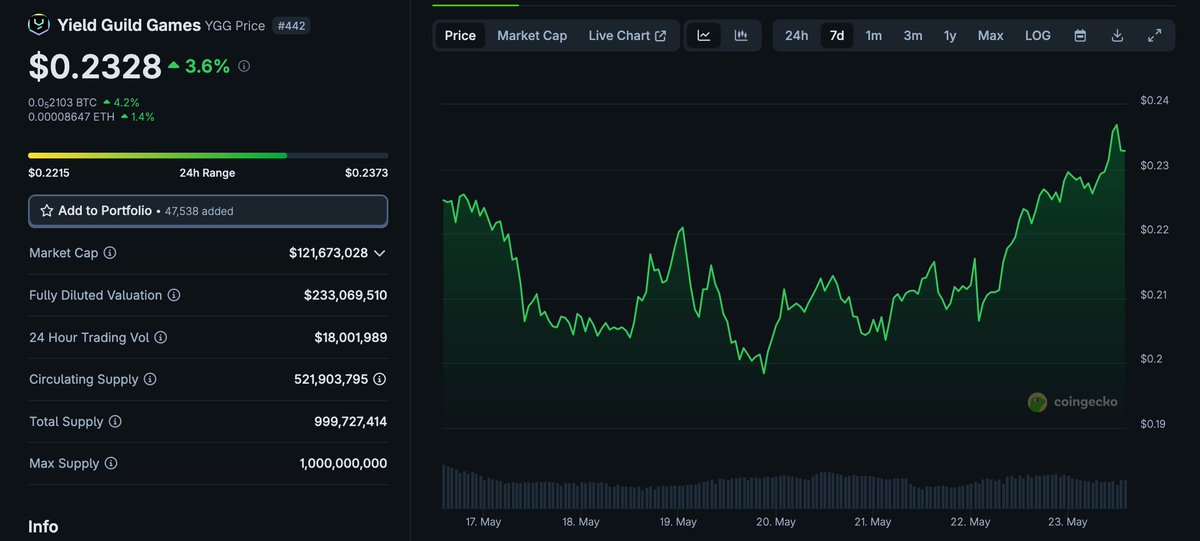
Task: Click the $18,001,989 trading volume value
Action: coord(351,338)
